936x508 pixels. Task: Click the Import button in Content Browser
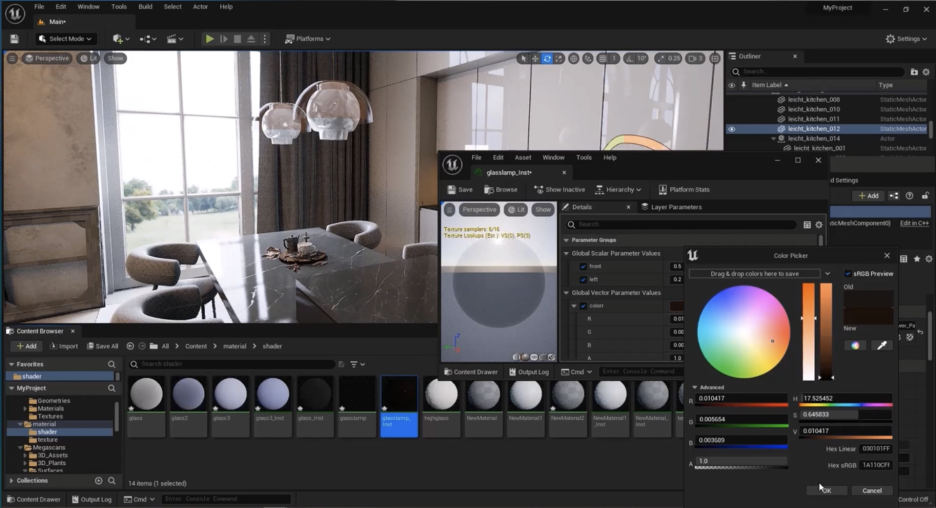pyautogui.click(x=64, y=346)
